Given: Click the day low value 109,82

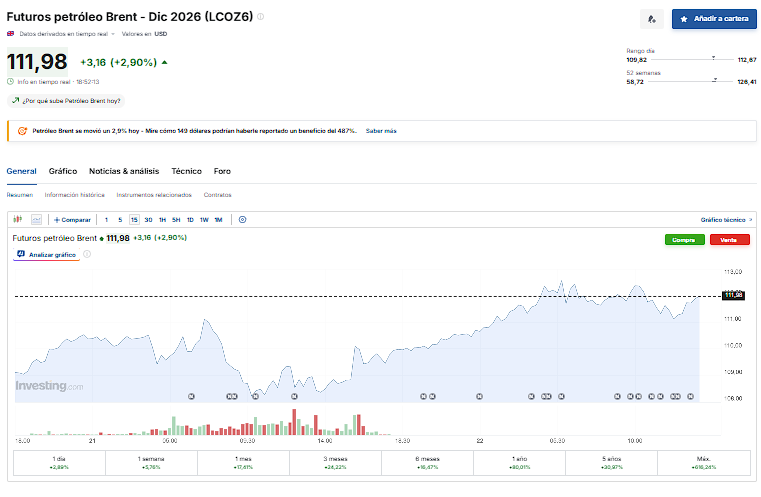Looking at the screenshot, I should (636, 60).
